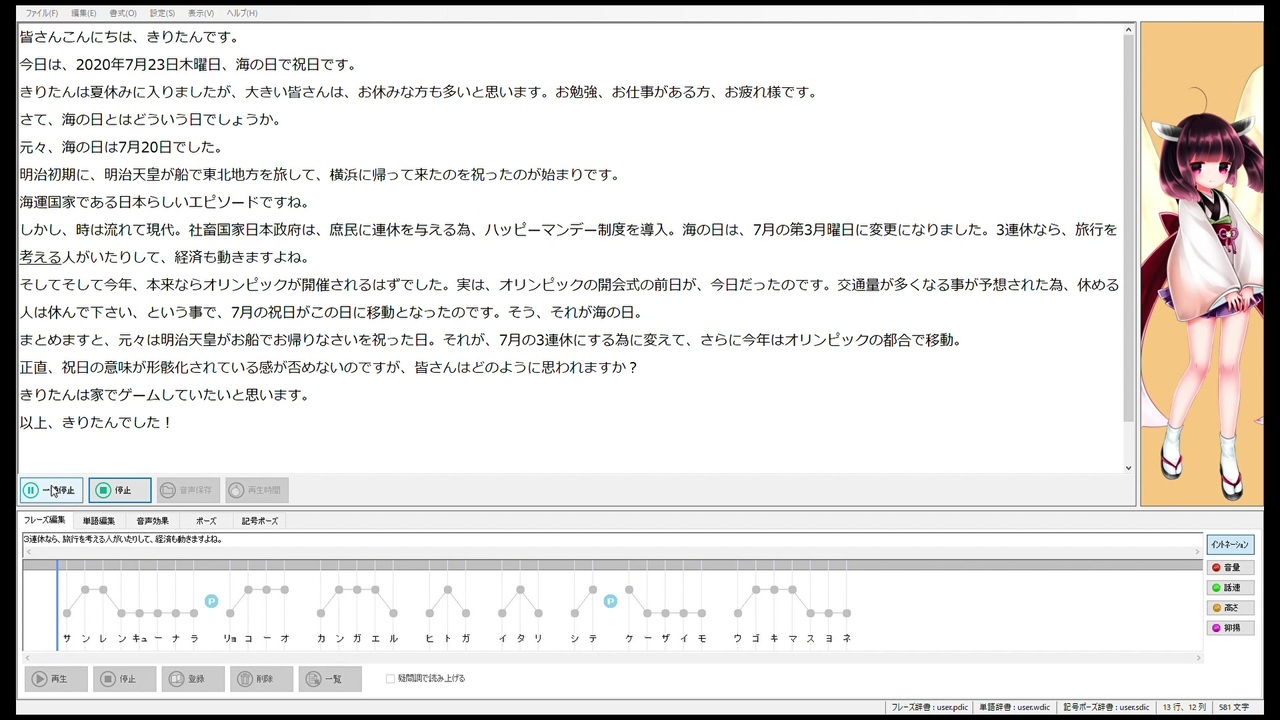Click accent node above mora サ
Viewport: 1280px width, 720px height.
(67, 613)
